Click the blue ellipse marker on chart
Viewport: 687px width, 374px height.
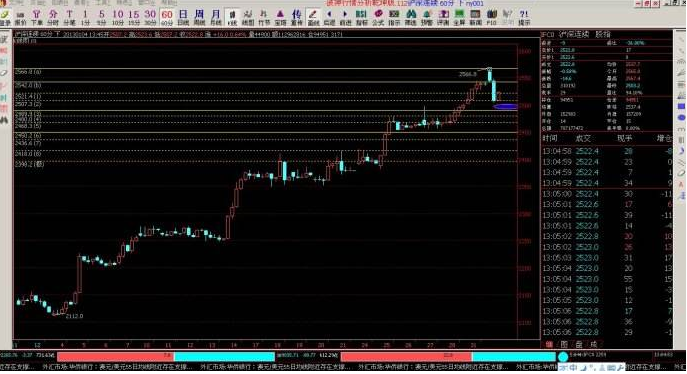[506, 106]
